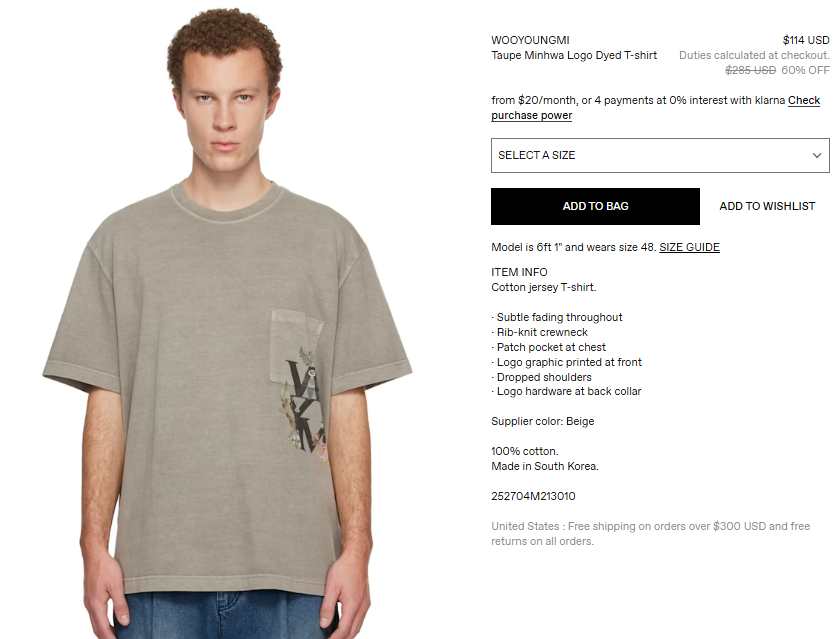Click the Made in South Korea line
The height and width of the screenshot is (639, 833).
[x=545, y=466]
